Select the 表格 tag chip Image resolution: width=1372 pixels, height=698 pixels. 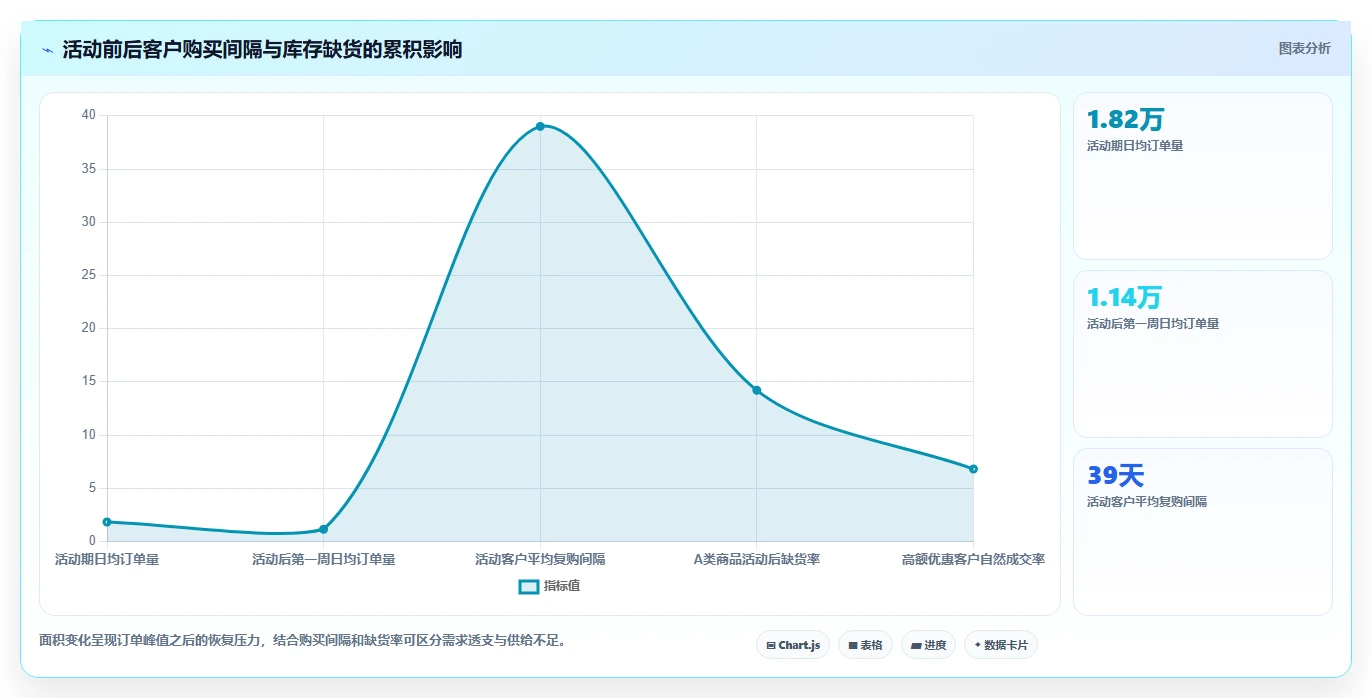tap(865, 645)
